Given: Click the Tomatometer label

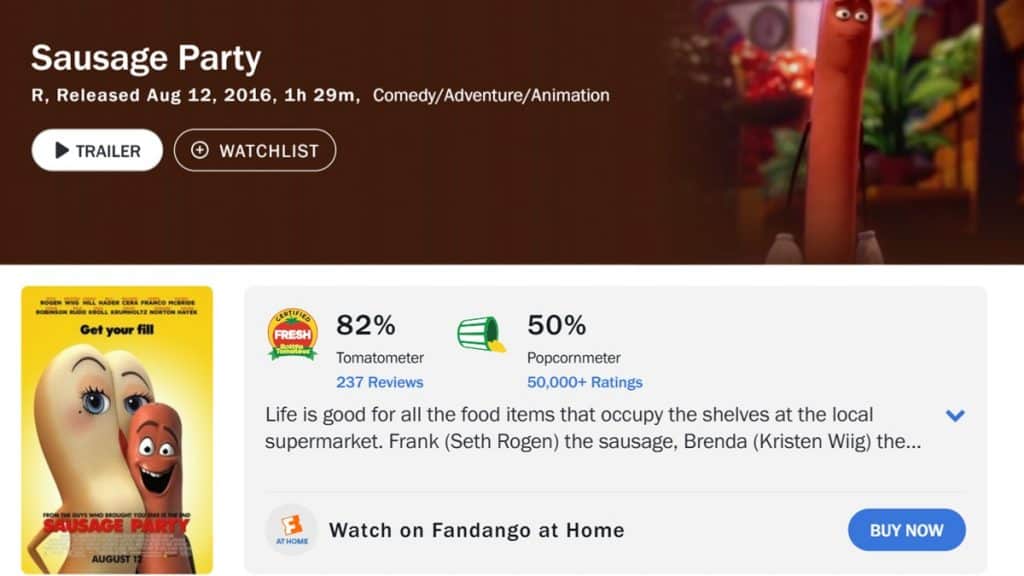Looking at the screenshot, I should click(380, 358).
